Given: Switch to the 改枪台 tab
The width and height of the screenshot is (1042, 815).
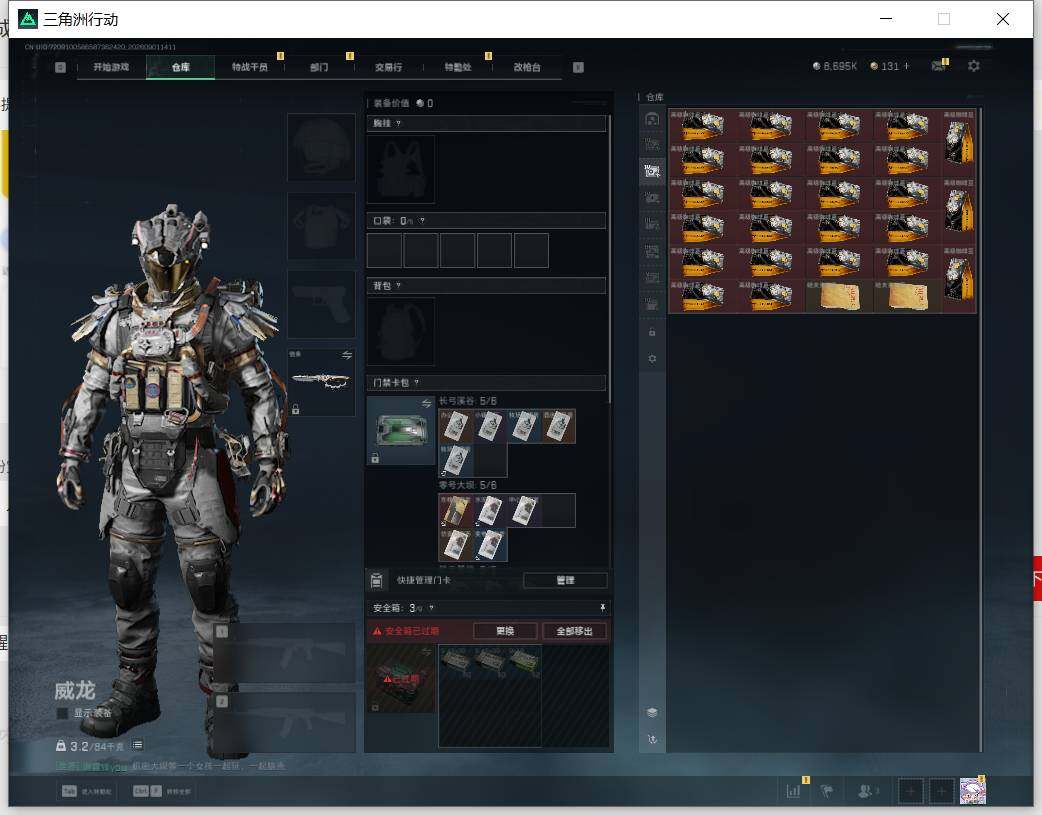Looking at the screenshot, I should [x=527, y=67].
